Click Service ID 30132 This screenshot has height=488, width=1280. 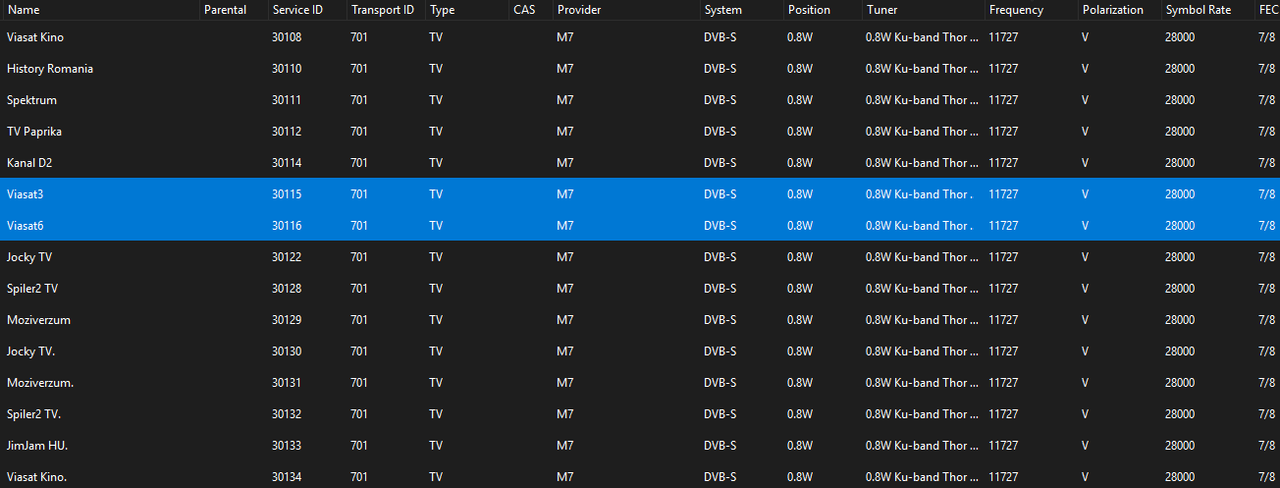tap(286, 414)
